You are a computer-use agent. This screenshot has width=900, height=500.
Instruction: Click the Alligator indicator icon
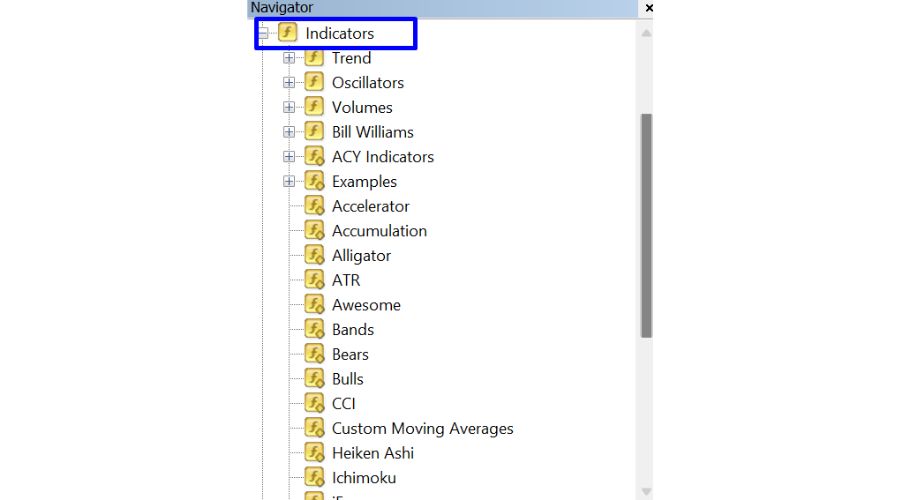click(314, 255)
